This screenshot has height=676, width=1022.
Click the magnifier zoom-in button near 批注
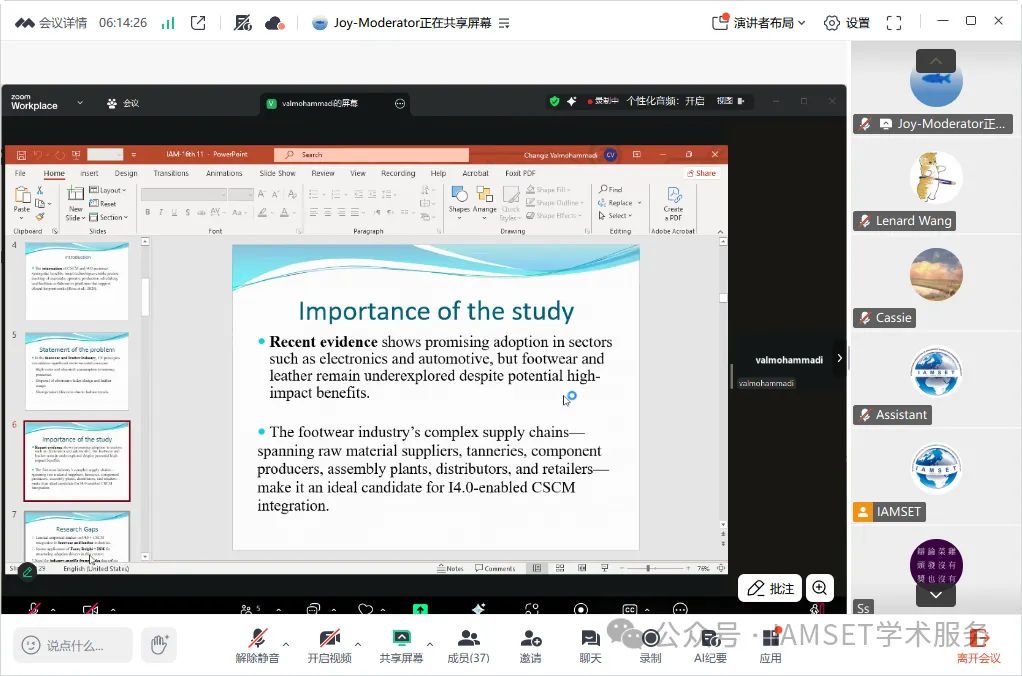(819, 588)
